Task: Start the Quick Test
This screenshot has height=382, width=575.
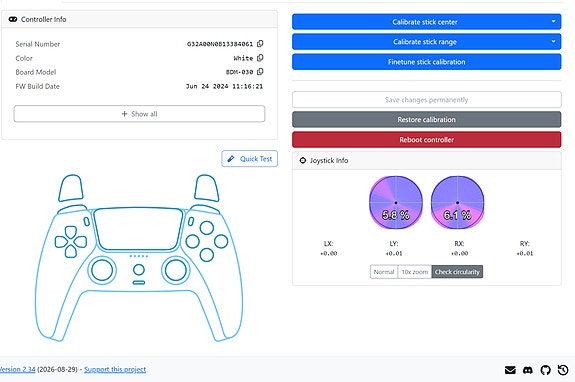Action: pos(250,159)
